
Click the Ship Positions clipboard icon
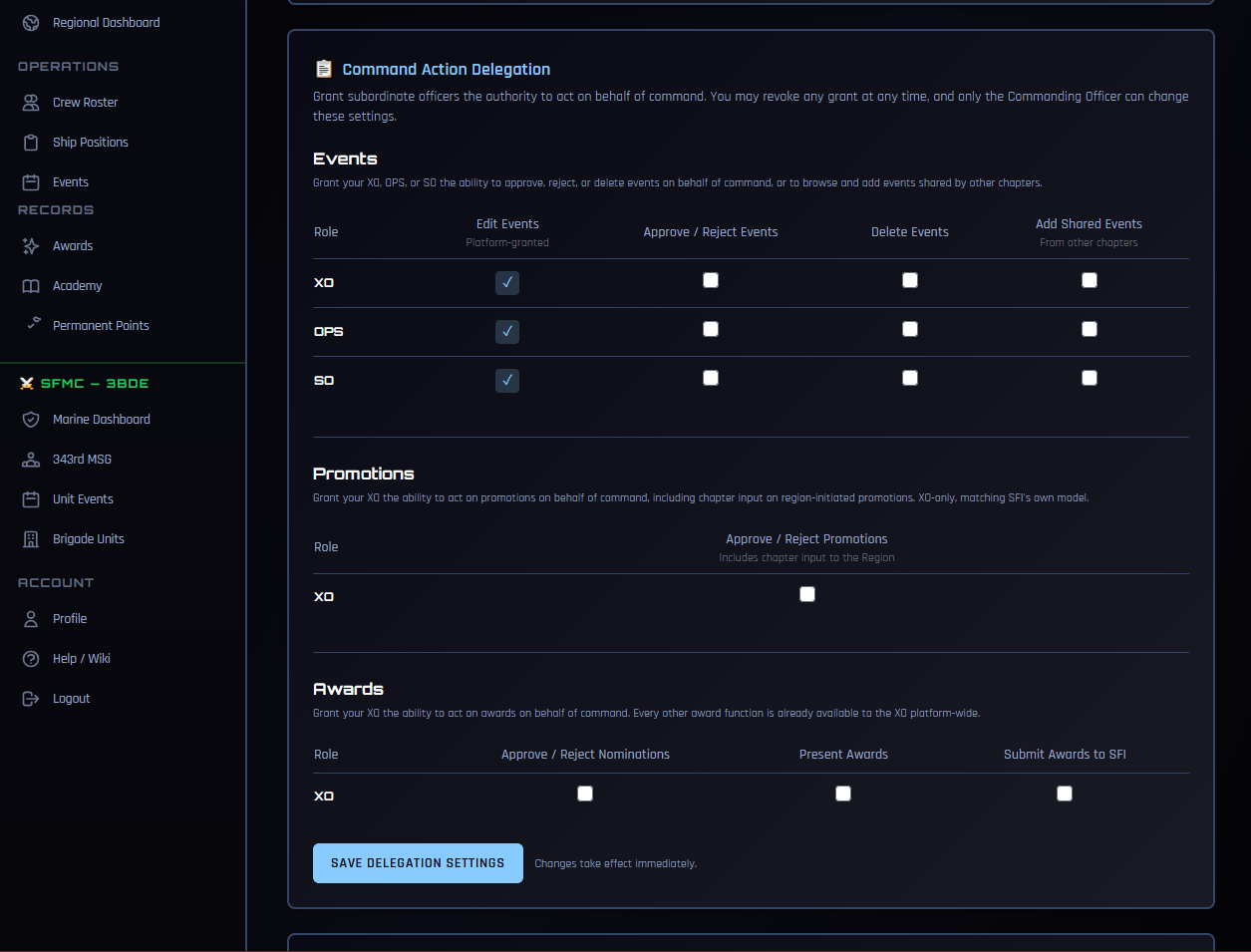pyautogui.click(x=31, y=143)
